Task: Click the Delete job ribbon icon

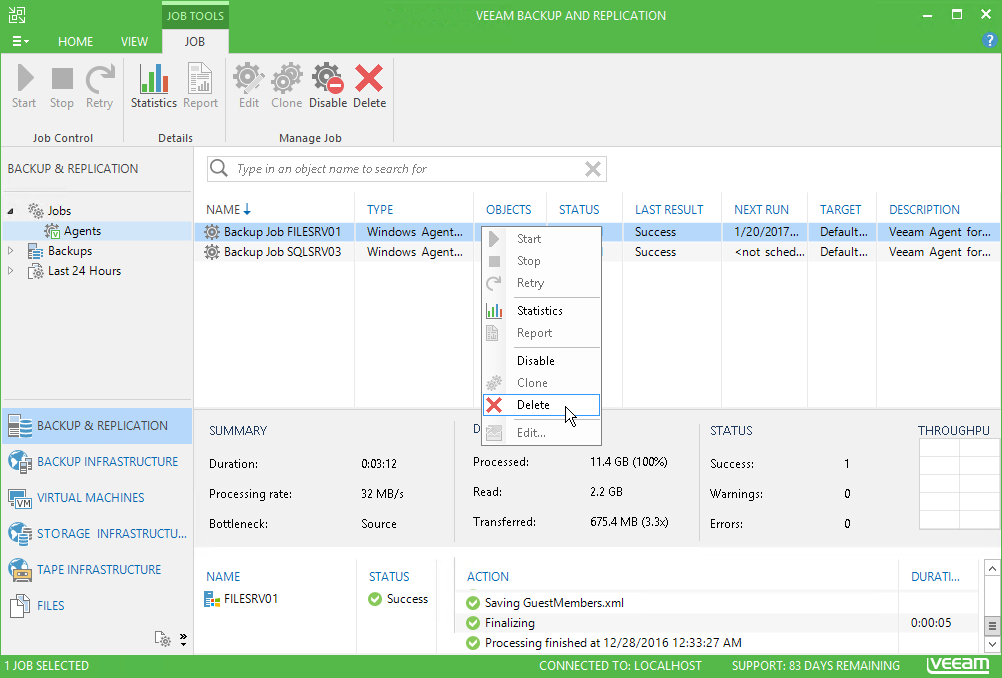Action: (369, 86)
